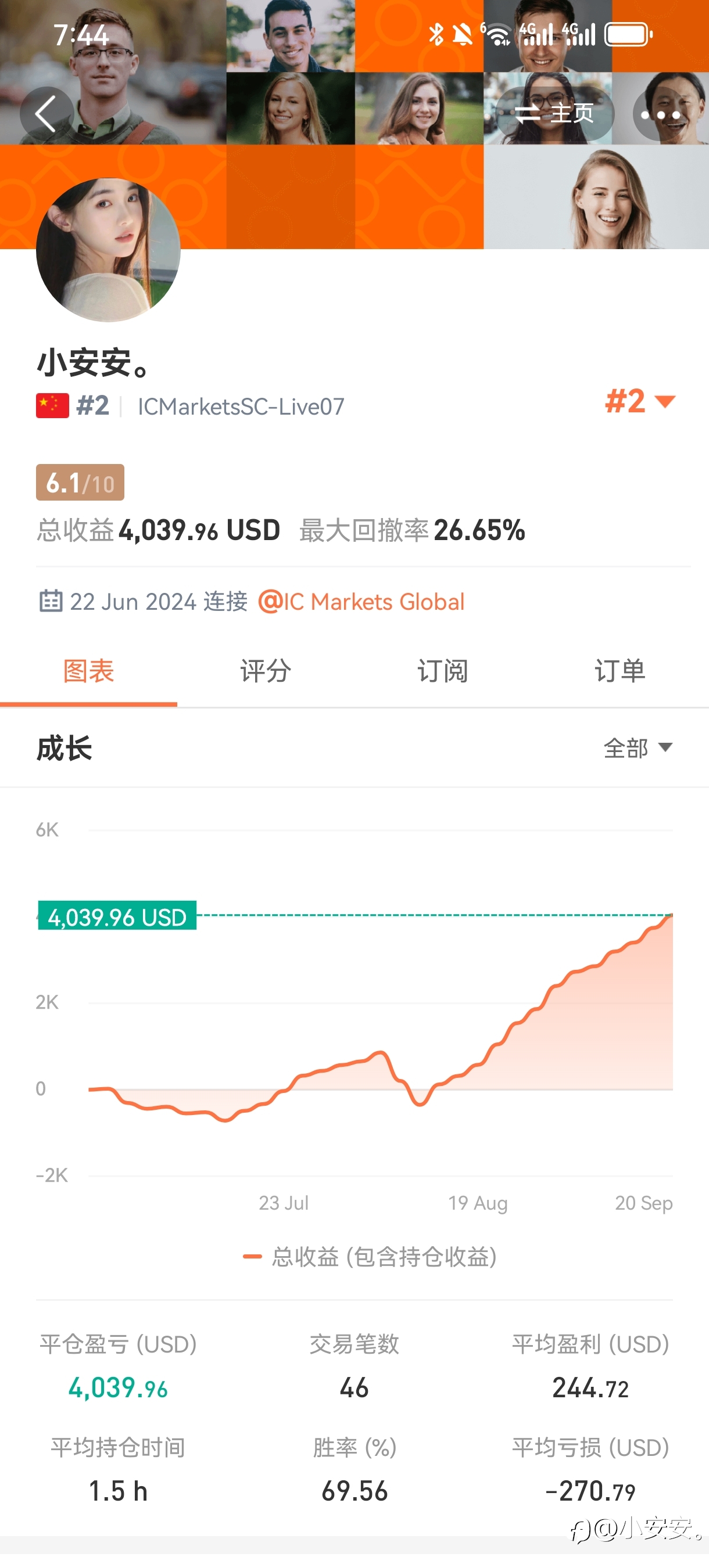Select the 图表 tab
The width and height of the screenshot is (709, 1568).
(x=89, y=671)
